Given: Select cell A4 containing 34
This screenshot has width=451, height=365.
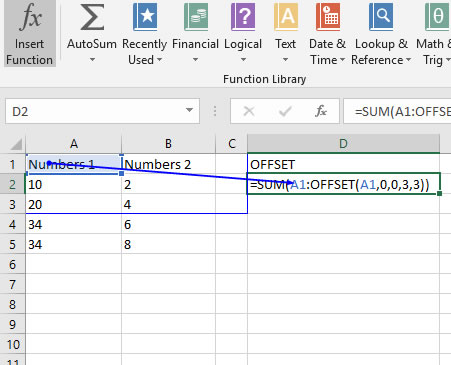Looking at the screenshot, I should tap(74, 224).
